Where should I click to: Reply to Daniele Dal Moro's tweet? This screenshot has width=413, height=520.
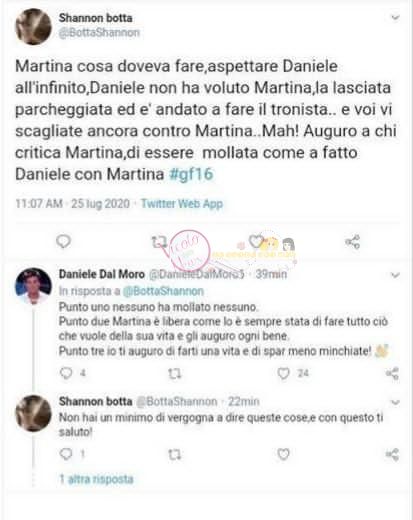tap(66, 373)
